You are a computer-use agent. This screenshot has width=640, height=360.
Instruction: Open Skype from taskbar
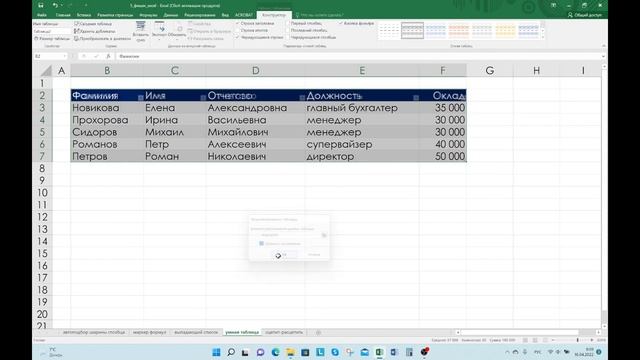335,352
